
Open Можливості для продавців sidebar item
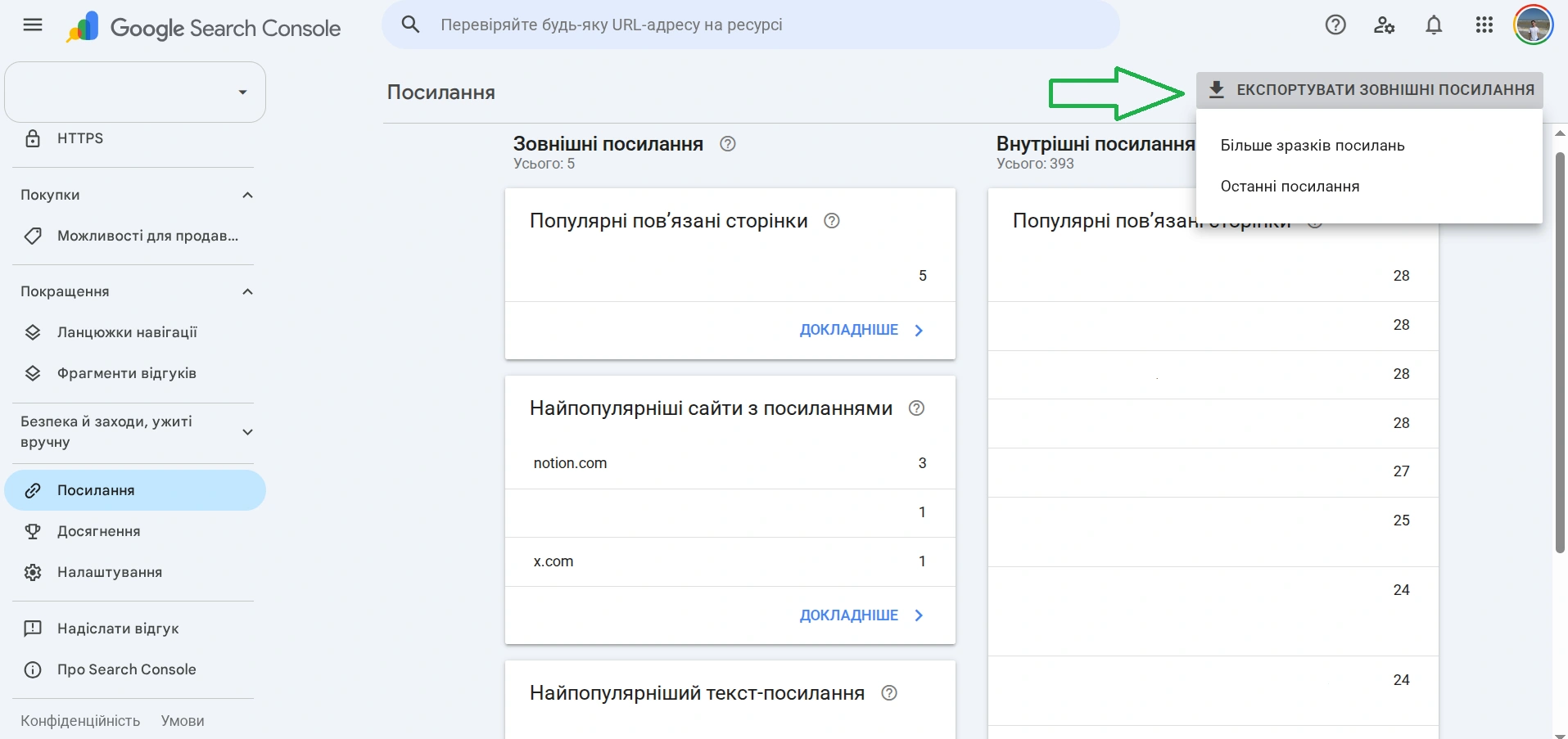click(x=133, y=236)
